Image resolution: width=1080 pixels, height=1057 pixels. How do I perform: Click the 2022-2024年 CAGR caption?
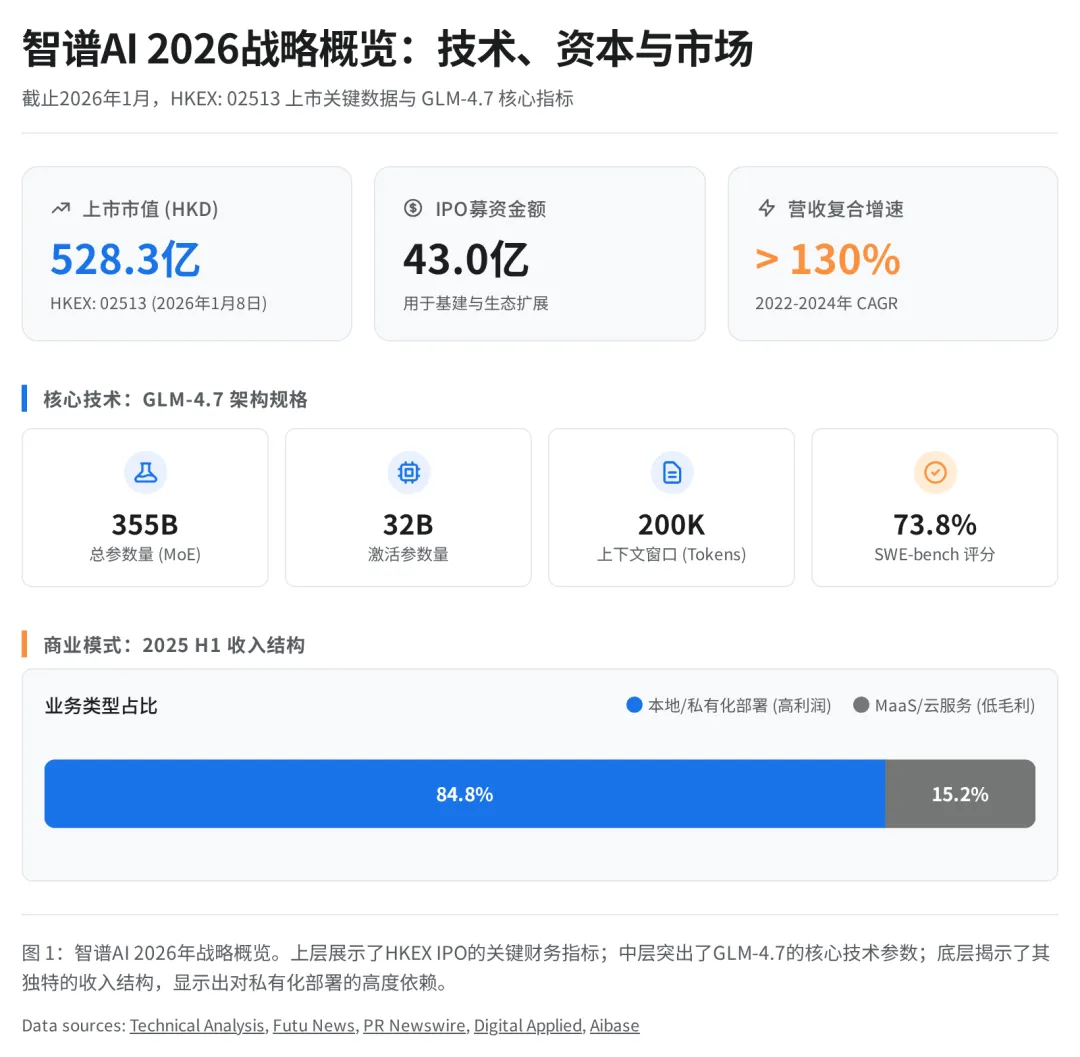tap(827, 304)
